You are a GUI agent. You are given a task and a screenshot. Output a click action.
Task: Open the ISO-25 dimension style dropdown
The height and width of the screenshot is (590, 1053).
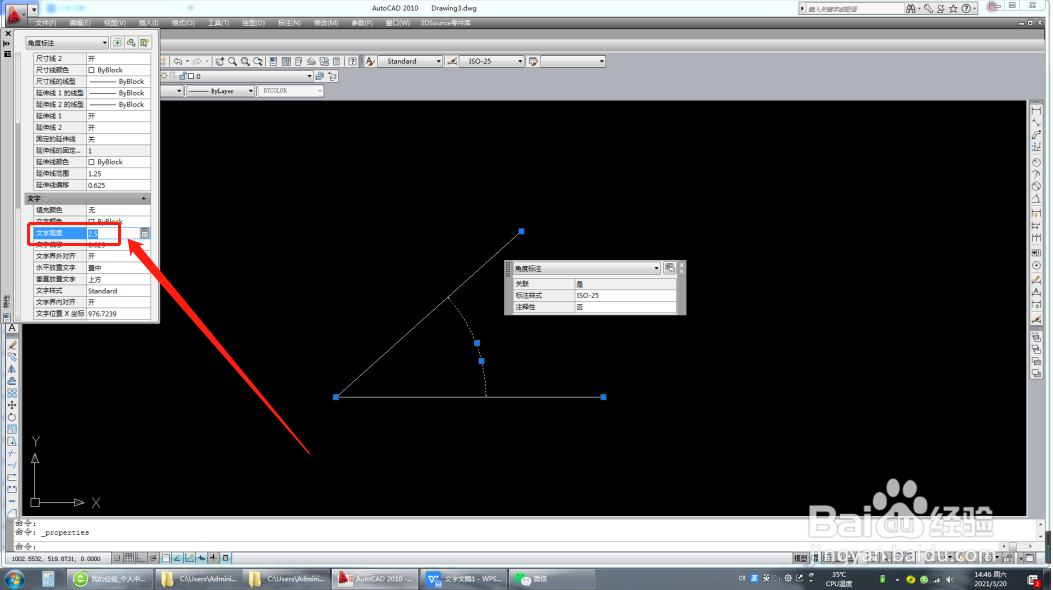point(492,61)
